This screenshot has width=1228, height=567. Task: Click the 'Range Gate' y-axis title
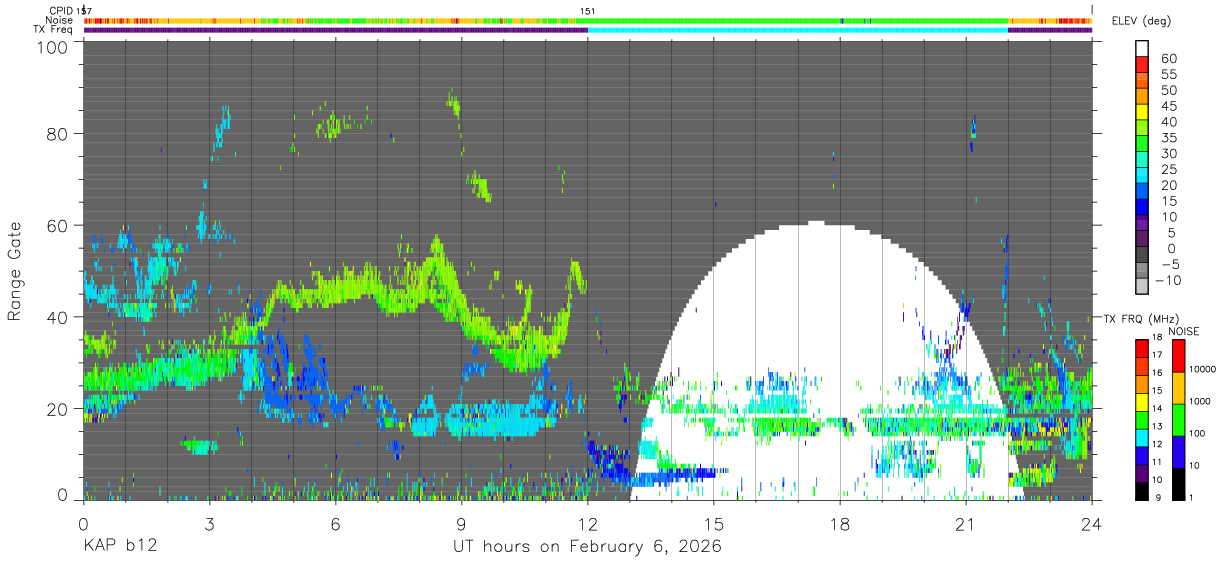point(15,272)
